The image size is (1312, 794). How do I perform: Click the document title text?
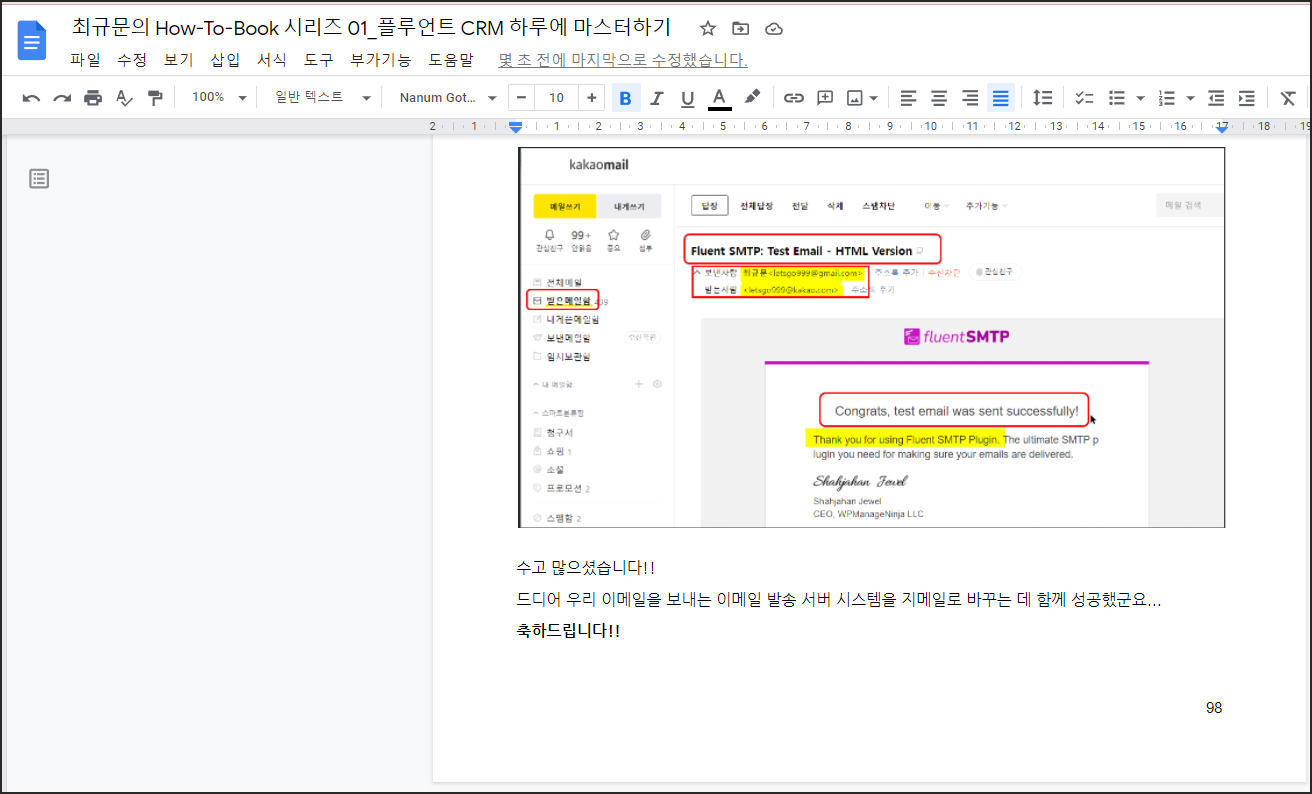click(x=371, y=28)
